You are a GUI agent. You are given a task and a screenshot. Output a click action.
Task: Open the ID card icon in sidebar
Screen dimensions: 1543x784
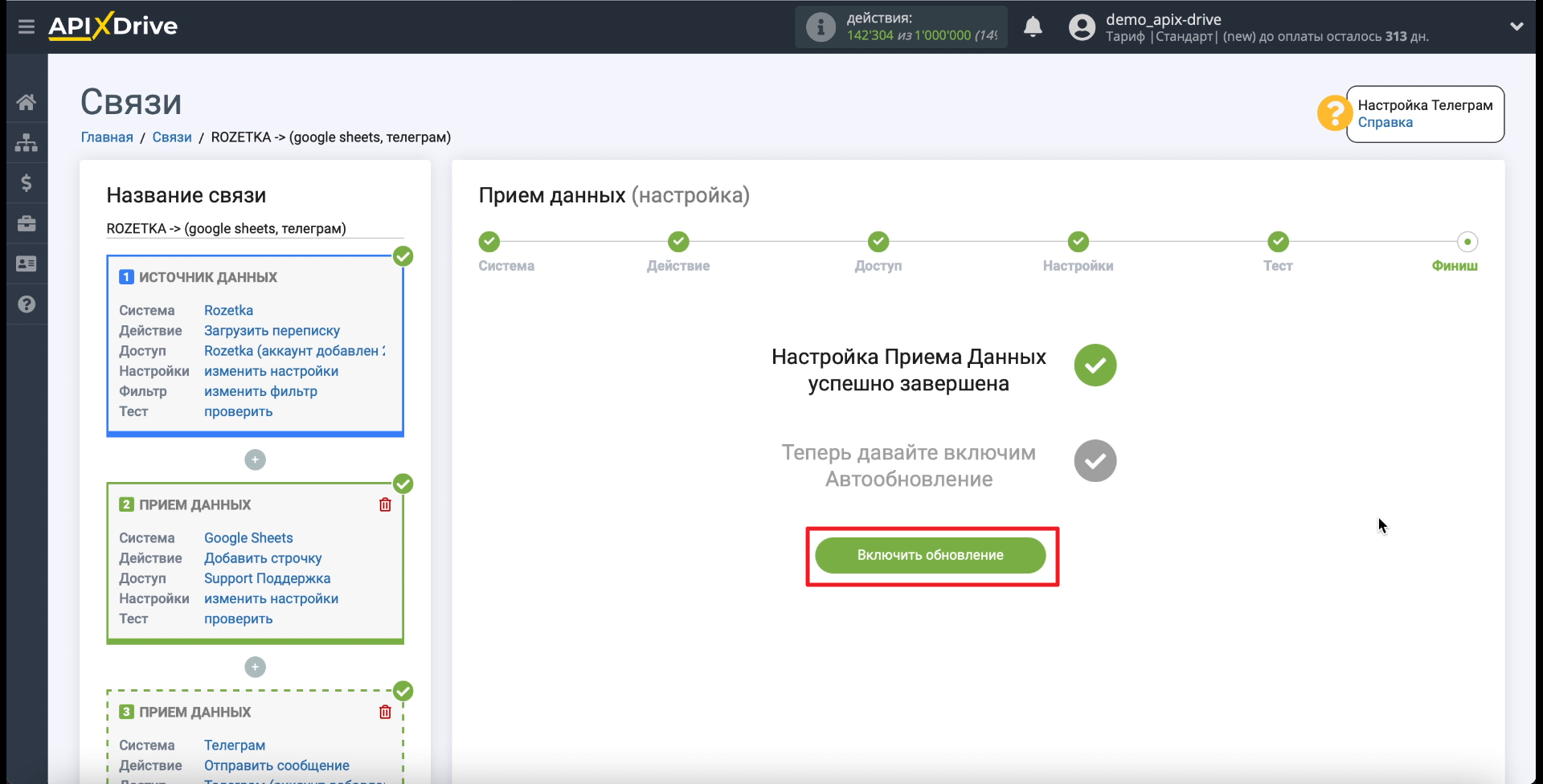(27, 263)
